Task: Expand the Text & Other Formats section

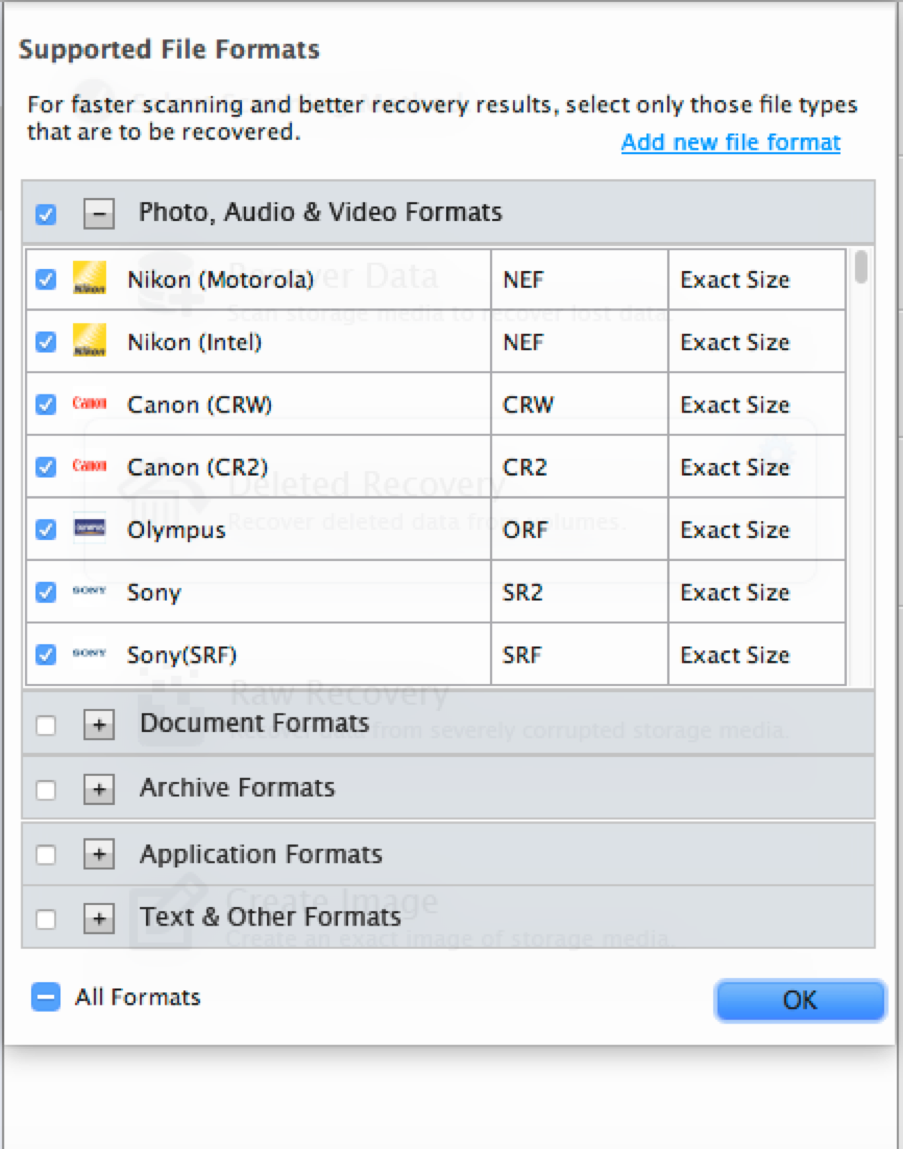Action: (x=99, y=918)
